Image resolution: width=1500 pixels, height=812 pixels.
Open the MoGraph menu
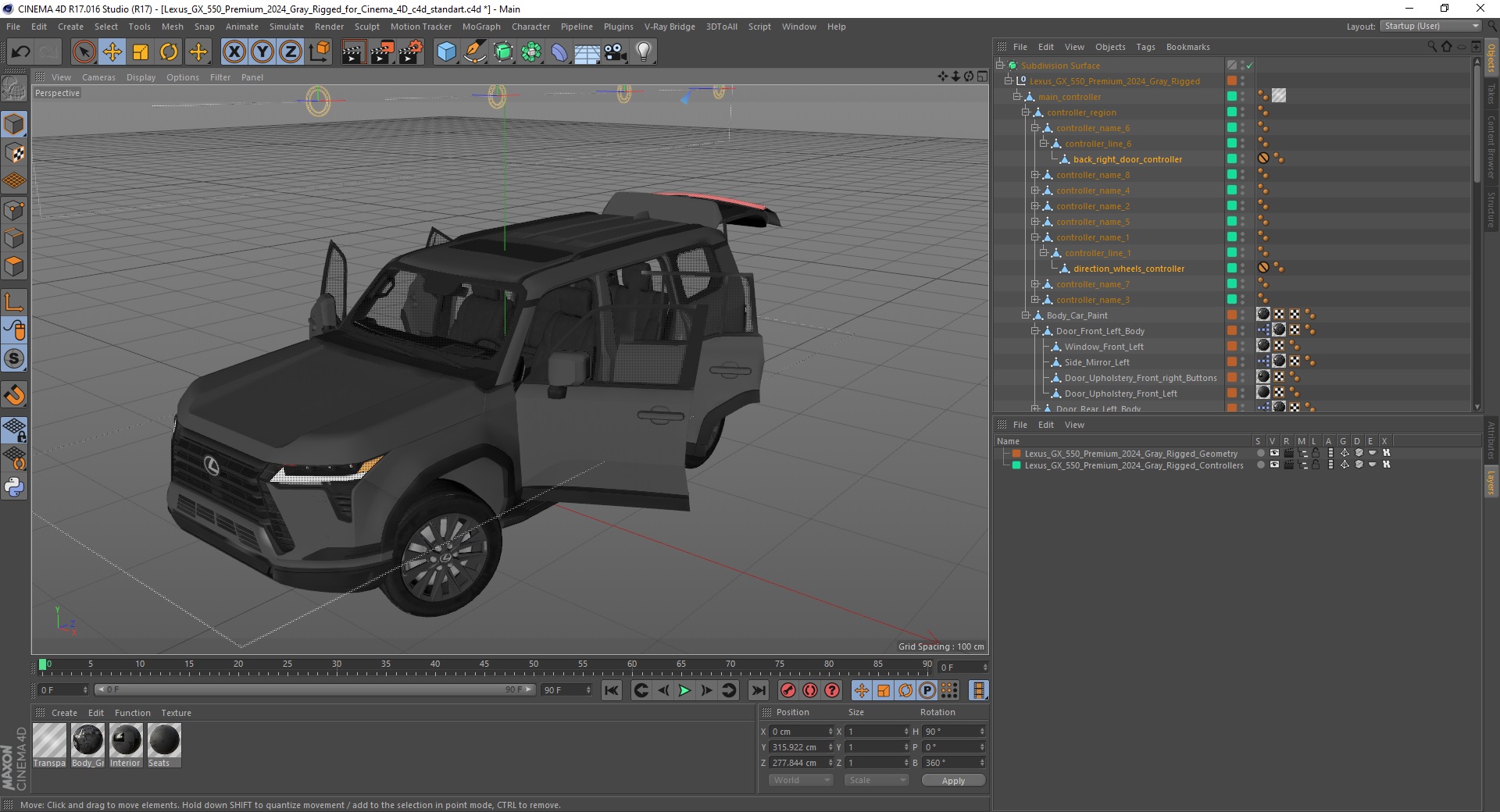481,27
